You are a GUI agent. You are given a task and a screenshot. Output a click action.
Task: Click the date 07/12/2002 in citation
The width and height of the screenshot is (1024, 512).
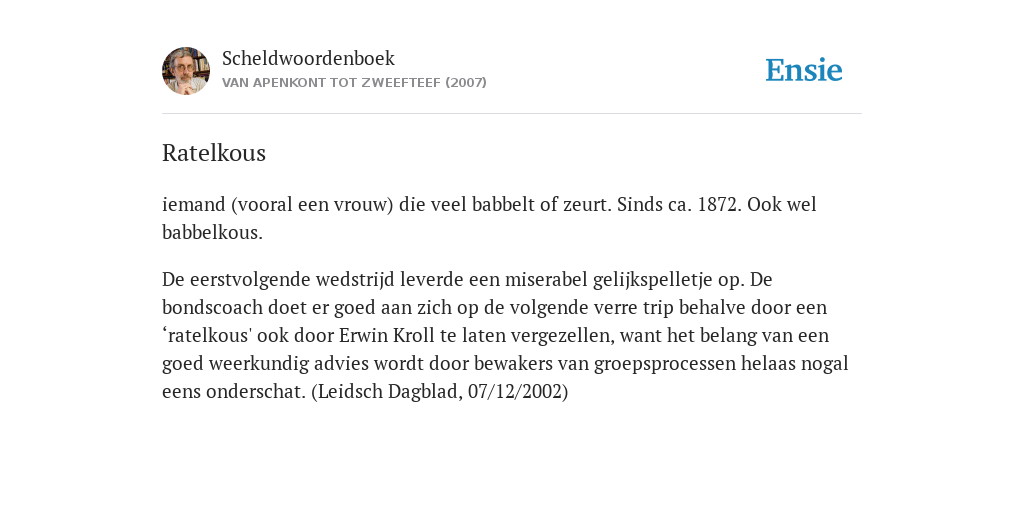point(515,392)
